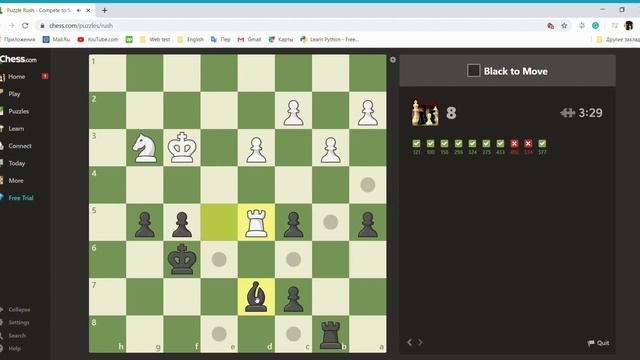Viewport: 640px width, 360px height.
Task: Bookmark page with star icon
Action: click(x=564, y=26)
